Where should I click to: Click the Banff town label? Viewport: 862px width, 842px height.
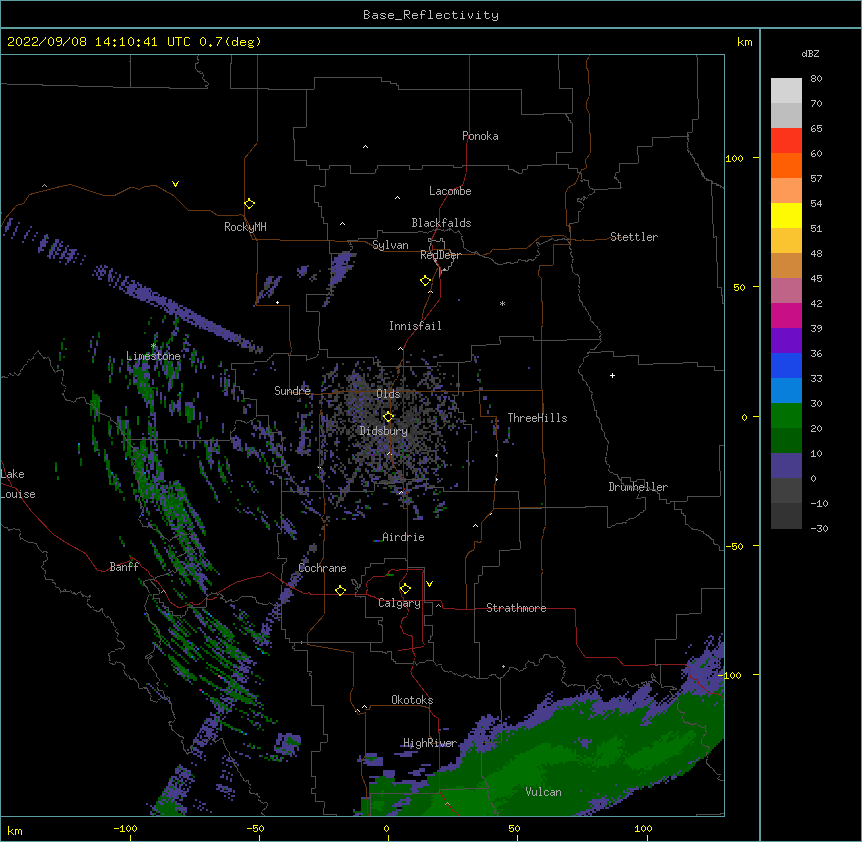tap(124, 567)
